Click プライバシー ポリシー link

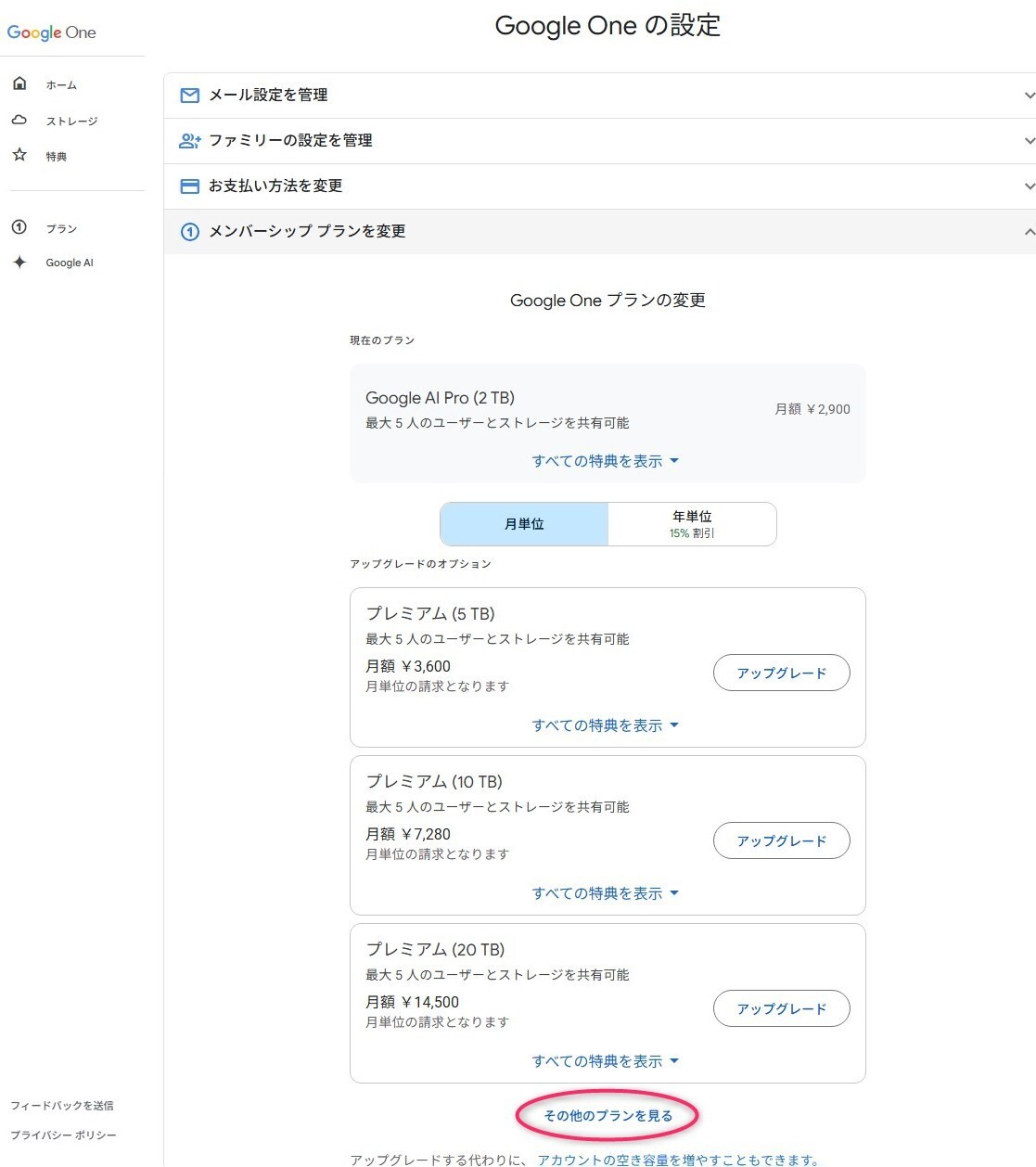[63, 1135]
